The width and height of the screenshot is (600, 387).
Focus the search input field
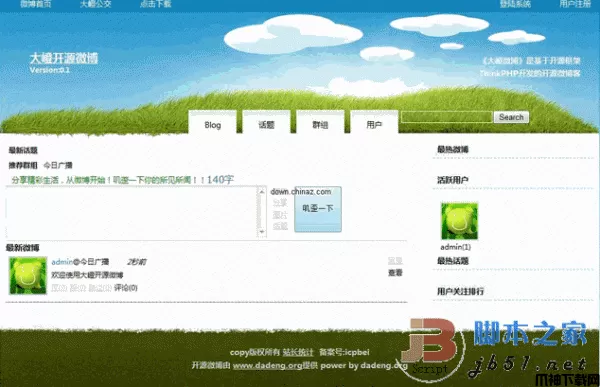(447, 117)
